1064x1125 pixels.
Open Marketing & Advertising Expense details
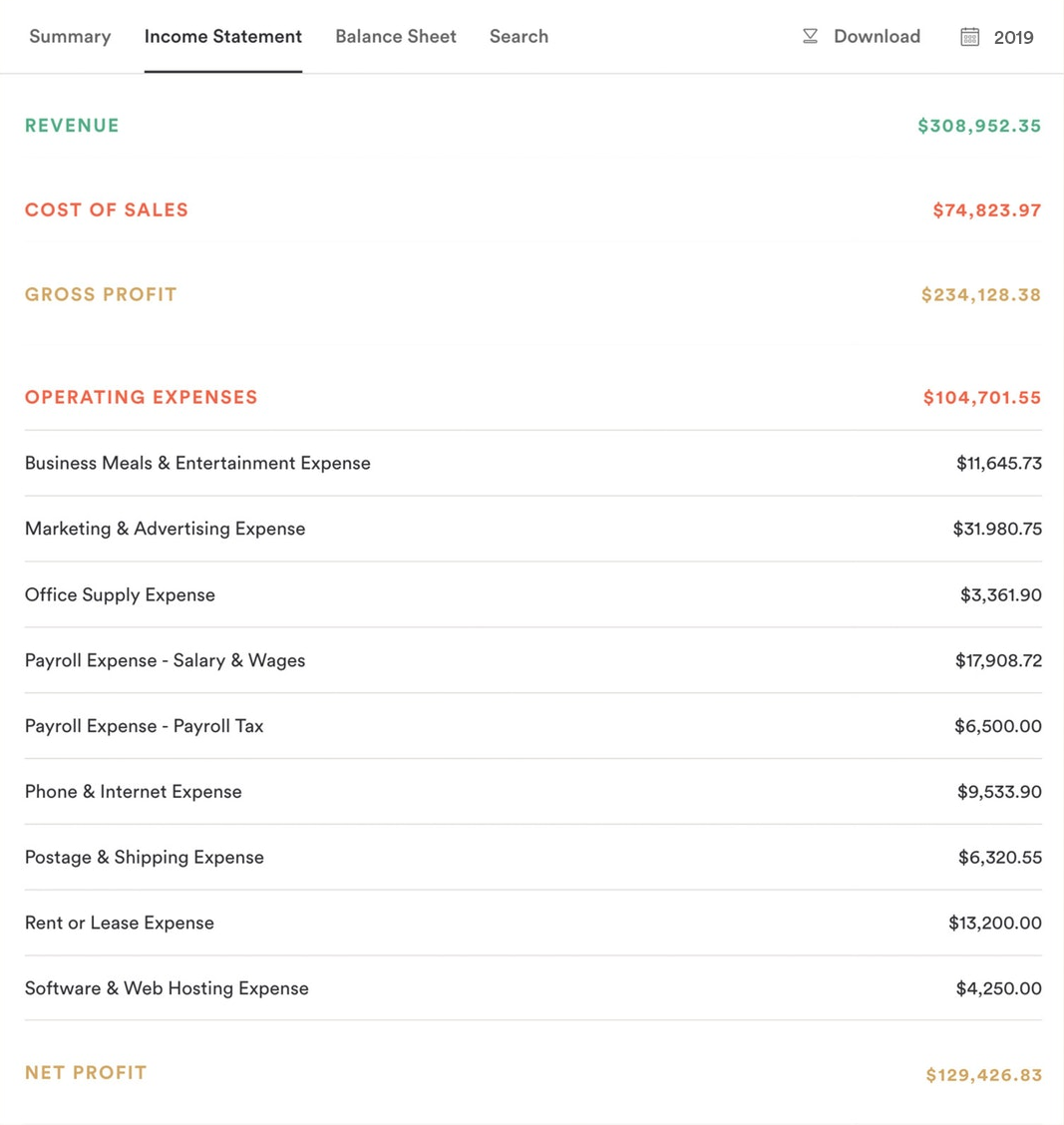[166, 529]
